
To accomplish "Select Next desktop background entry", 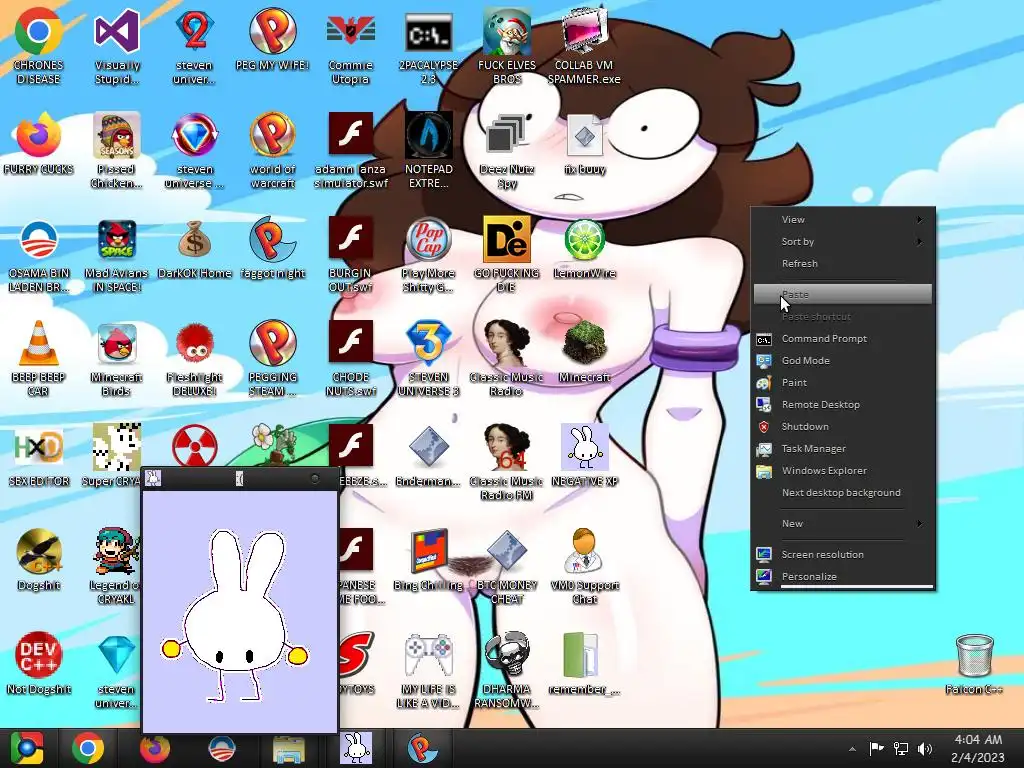I will (842, 492).
